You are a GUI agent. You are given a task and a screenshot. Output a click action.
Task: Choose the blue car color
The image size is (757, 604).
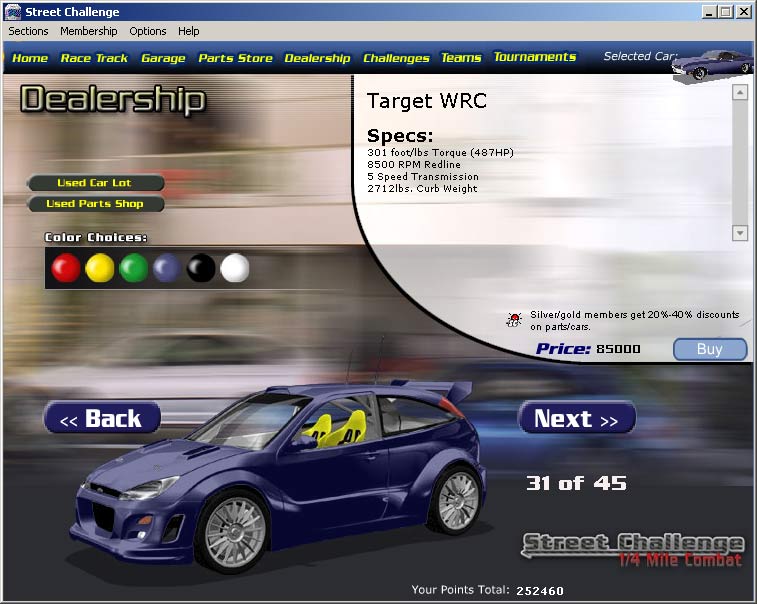coord(167,268)
